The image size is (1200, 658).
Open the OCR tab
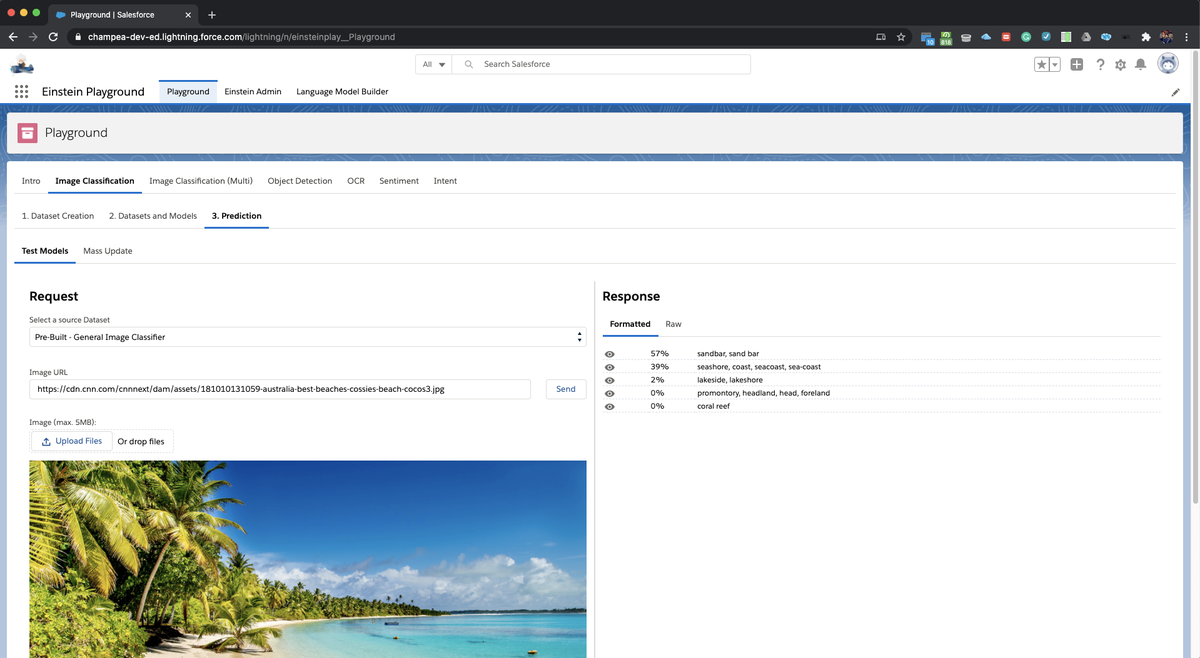(356, 181)
